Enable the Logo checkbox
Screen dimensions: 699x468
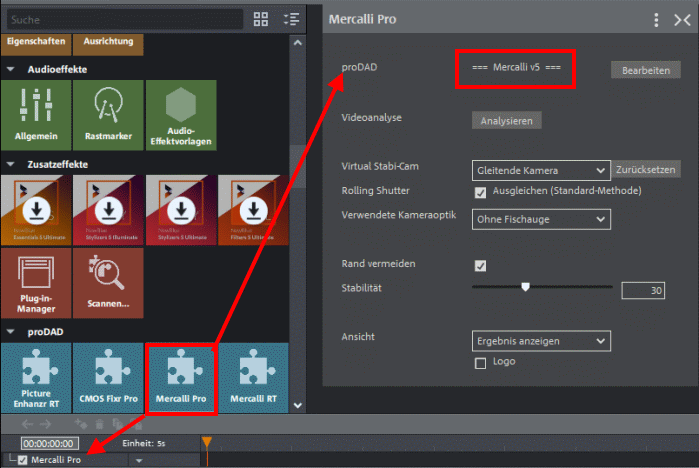point(480,363)
